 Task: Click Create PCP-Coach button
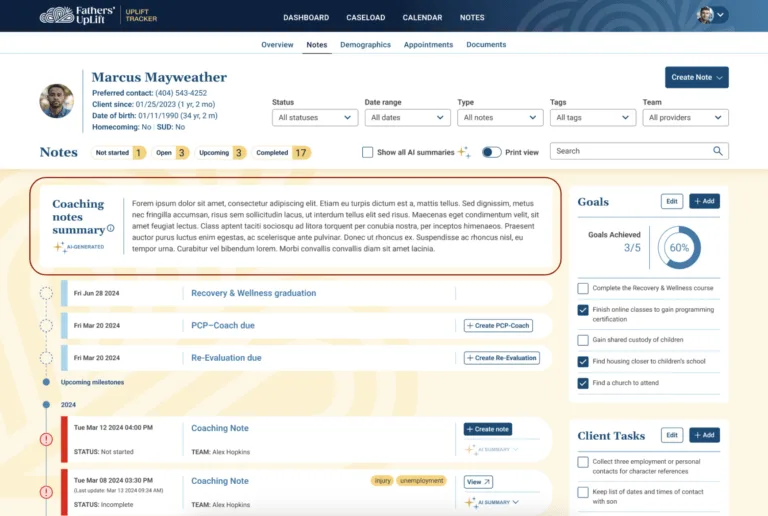click(498, 326)
